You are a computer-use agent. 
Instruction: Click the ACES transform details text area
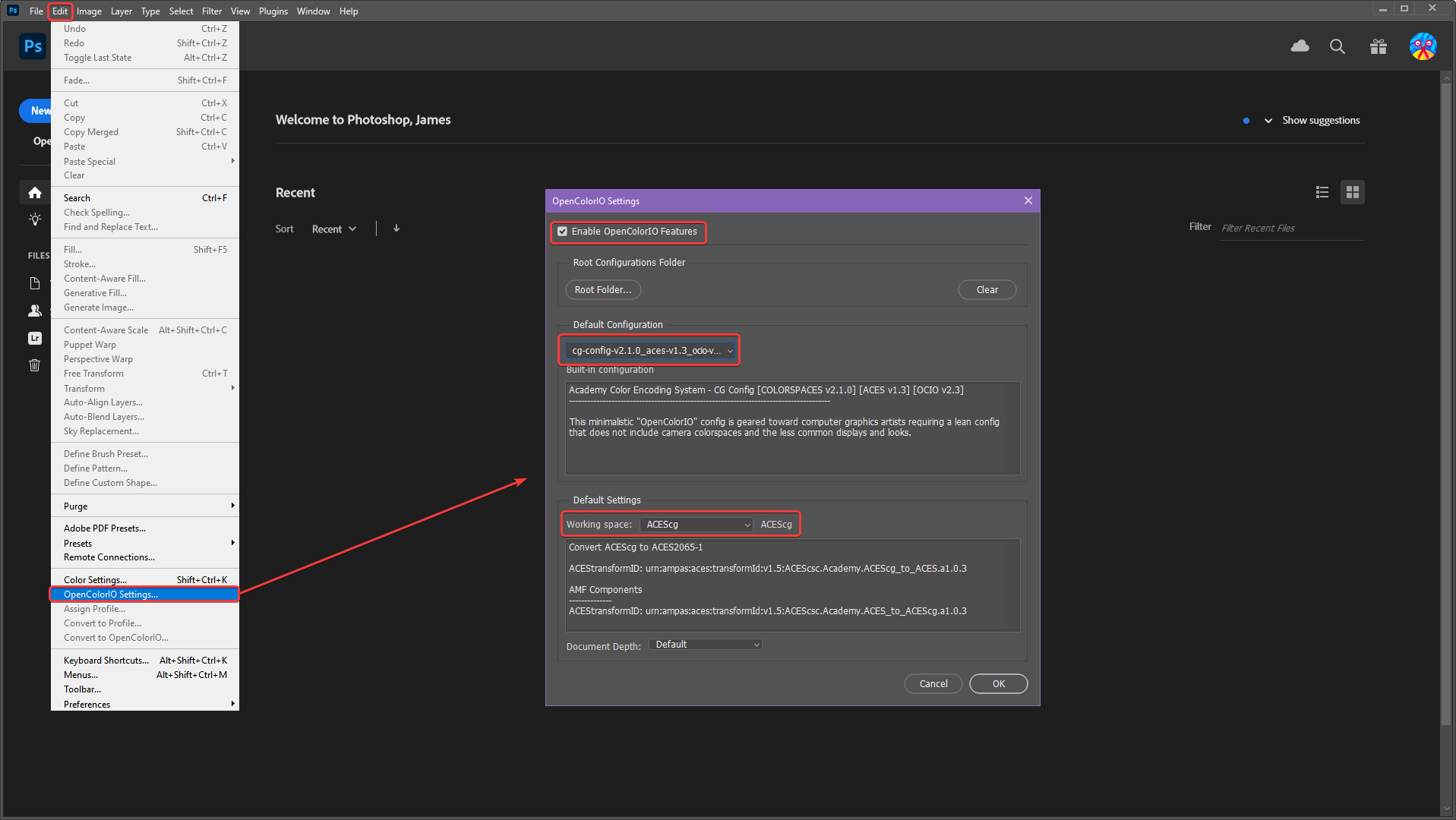(792, 585)
